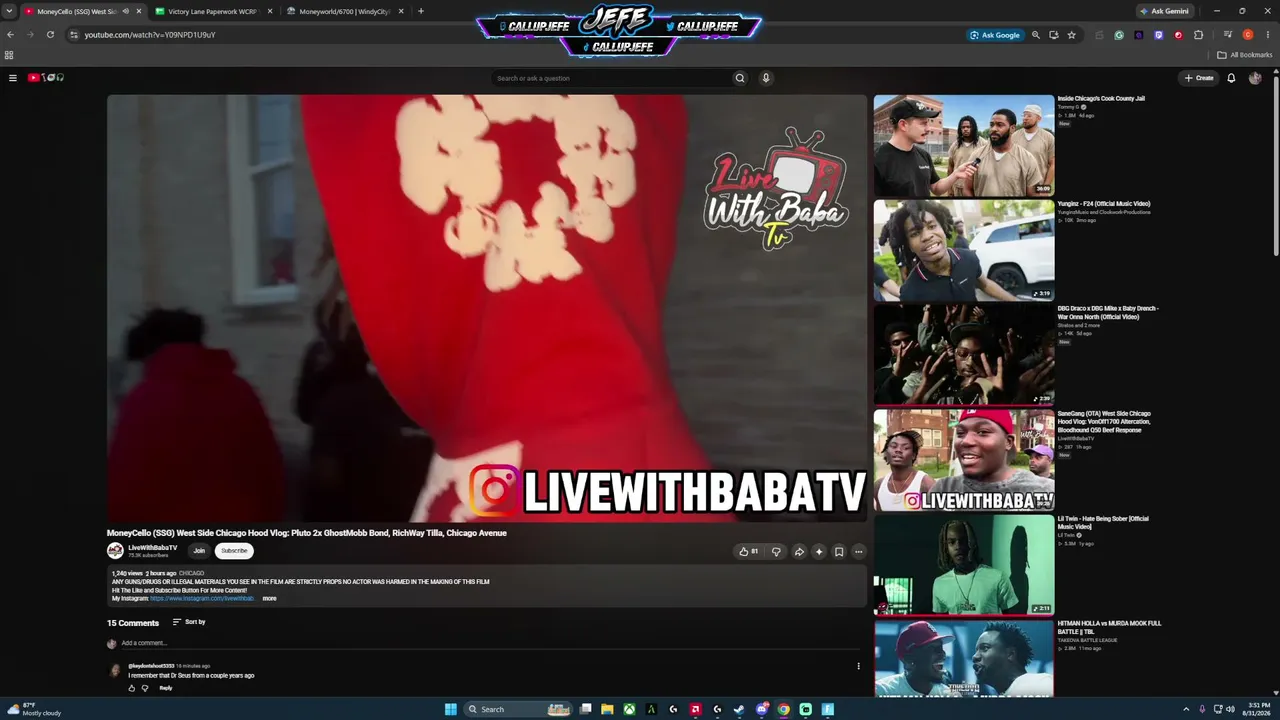The height and width of the screenshot is (720, 1280).
Task: Open Chrome's zoom magnifier in the address bar
Action: click(1036, 35)
